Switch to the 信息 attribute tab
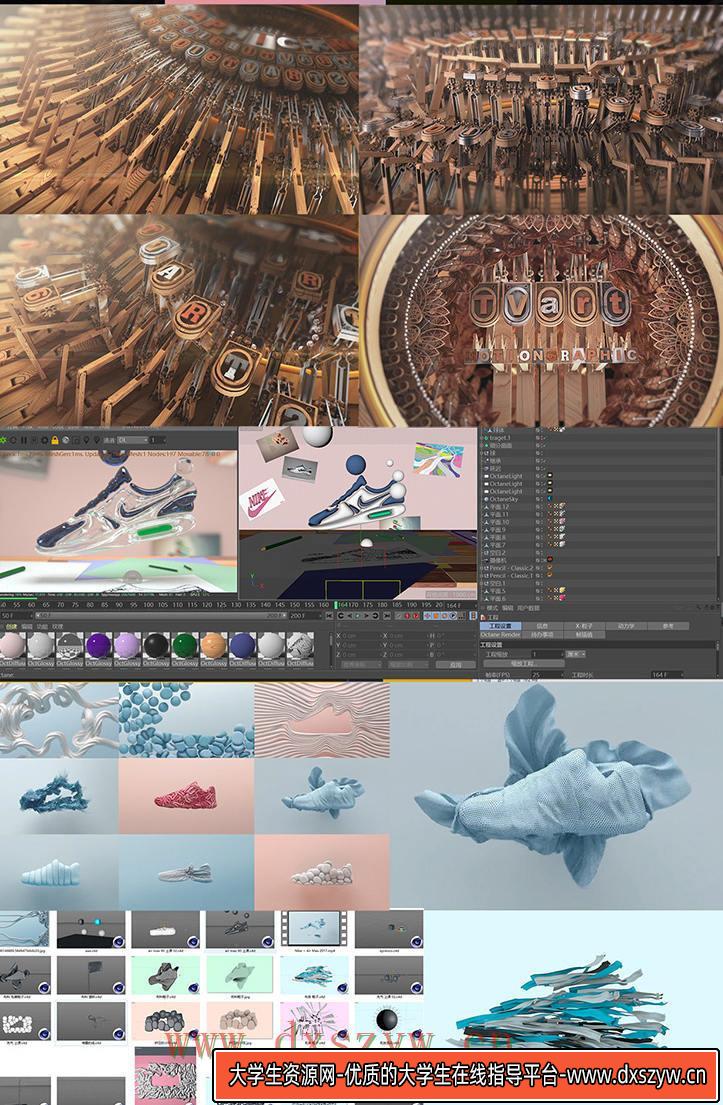Image resolution: width=723 pixels, height=1105 pixels. pos(542,626)
